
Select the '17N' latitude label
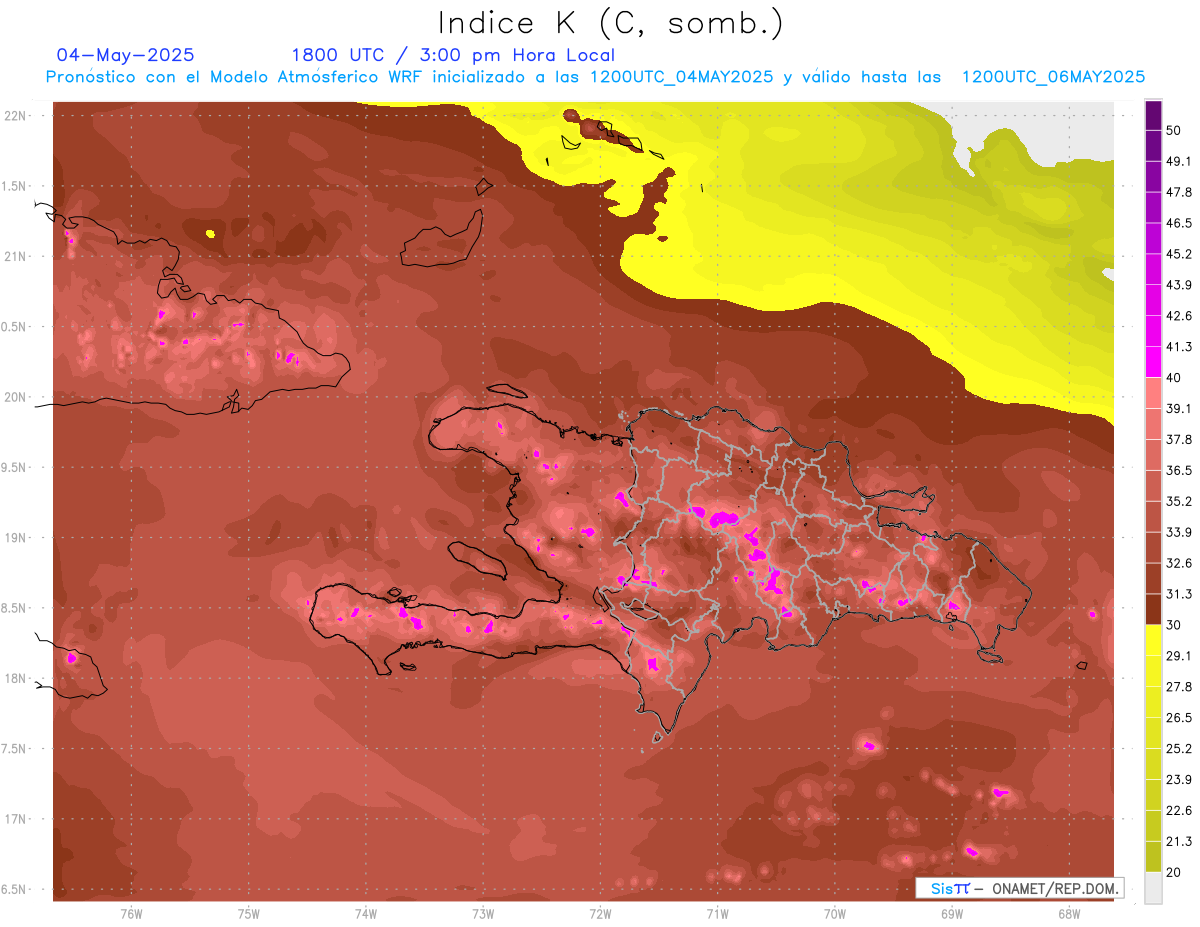(x=16, y=819)
